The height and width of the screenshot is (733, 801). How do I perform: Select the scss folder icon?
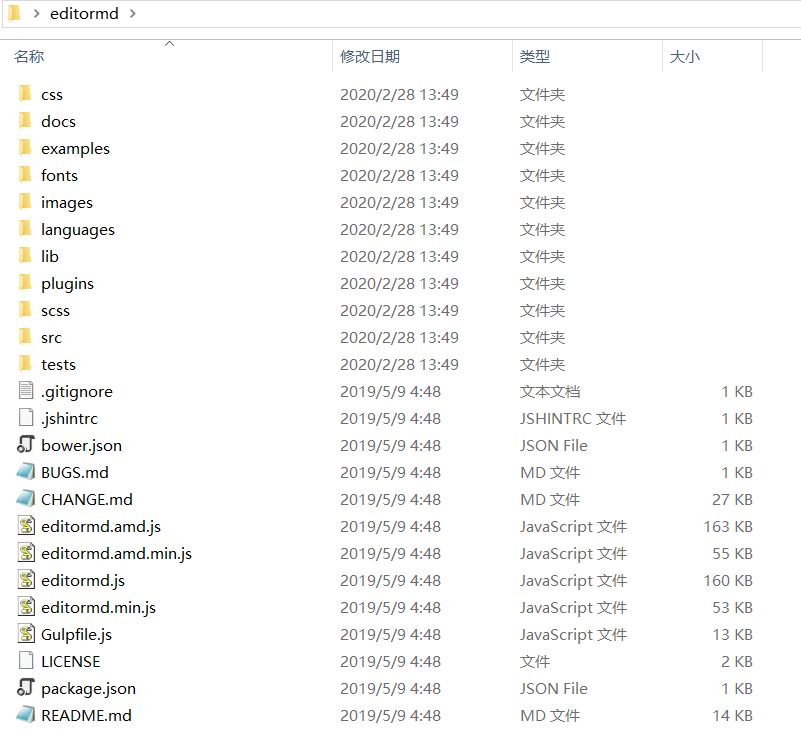pyautogui.click(x=25, y=310)
